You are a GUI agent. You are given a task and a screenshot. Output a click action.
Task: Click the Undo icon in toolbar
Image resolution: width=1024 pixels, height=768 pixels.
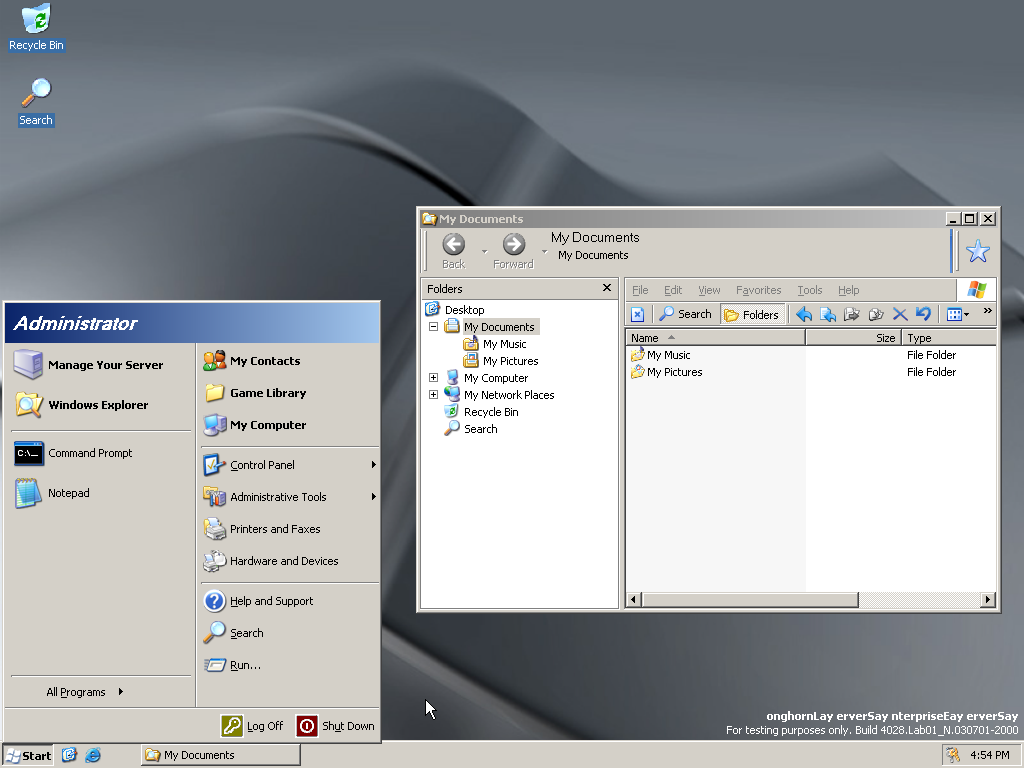[923, 314]
